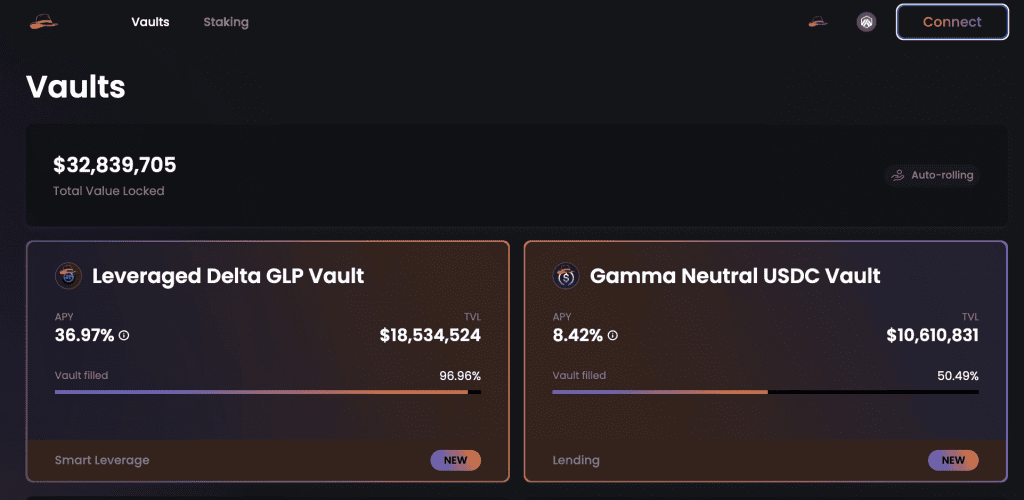Click the $32,839,705 Total Value Locked figure

(115, 165)
